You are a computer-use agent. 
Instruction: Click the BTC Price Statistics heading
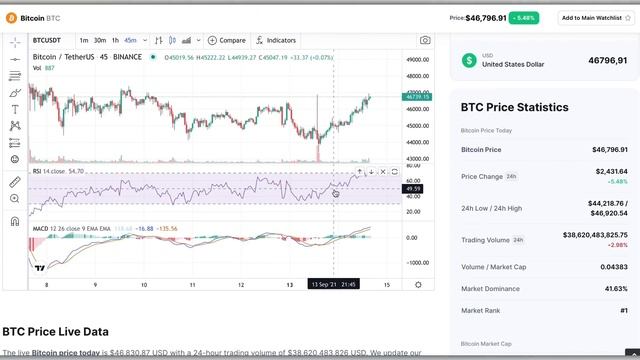click(515, 107)
